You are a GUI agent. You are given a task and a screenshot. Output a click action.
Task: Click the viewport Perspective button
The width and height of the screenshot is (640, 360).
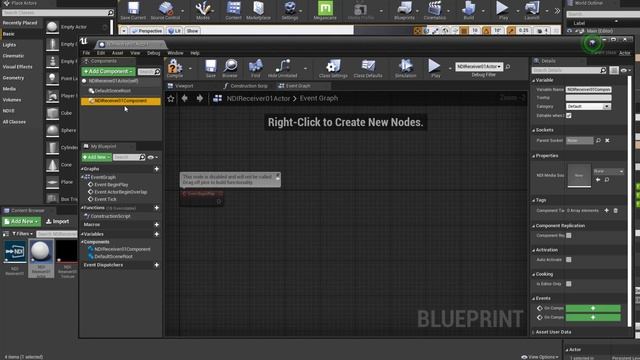[x=147, y=31]
